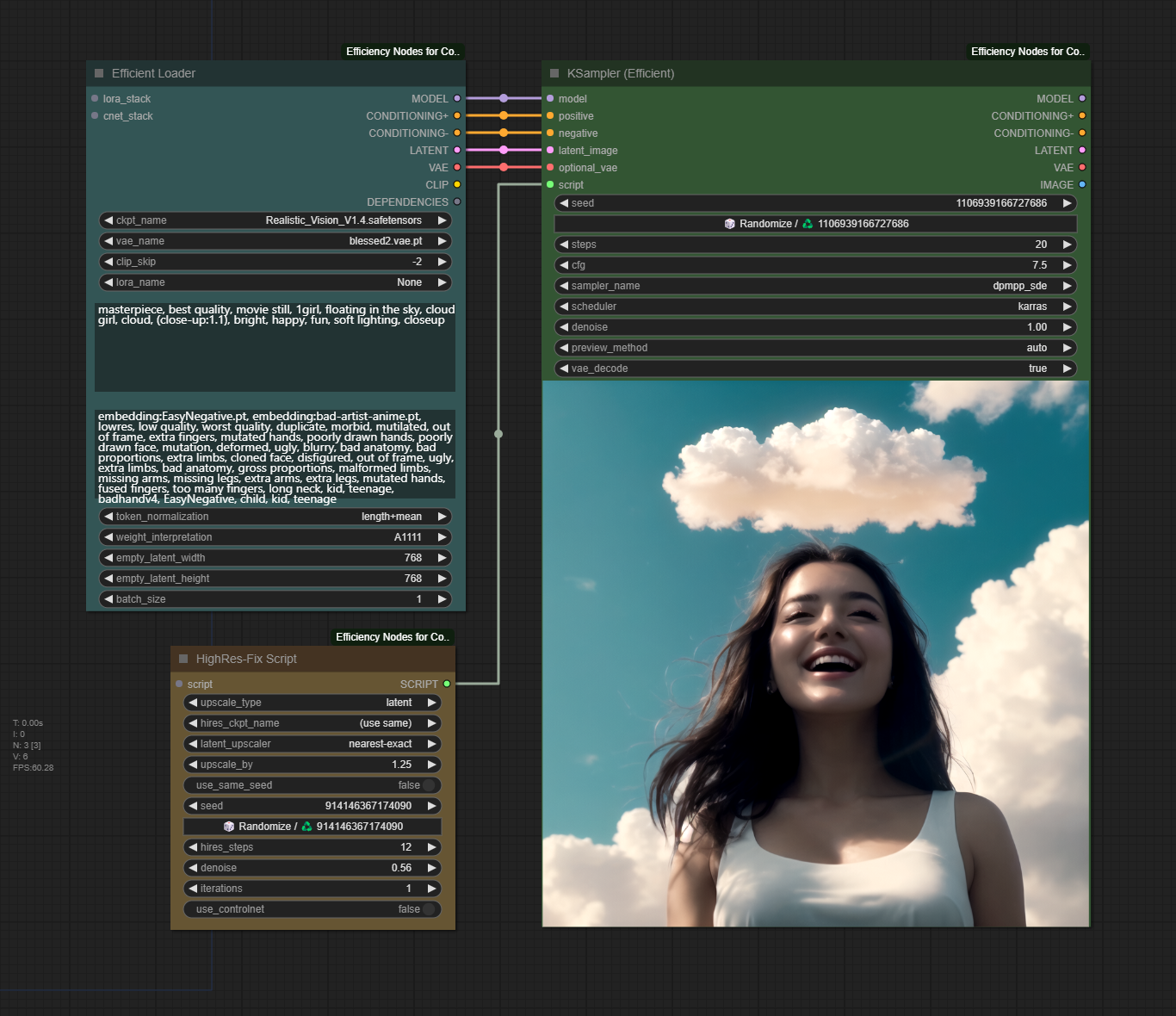Toggle vae_decode value in KSampler

(815, 369)
